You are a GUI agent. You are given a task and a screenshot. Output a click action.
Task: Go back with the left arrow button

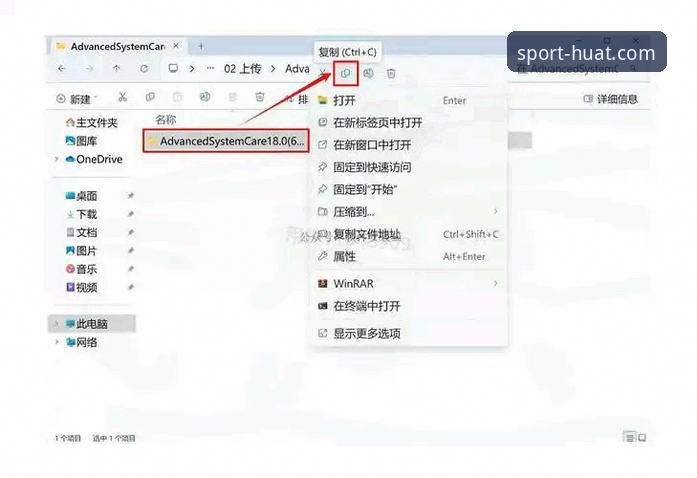pyautogui.click(x=62, y=68)
